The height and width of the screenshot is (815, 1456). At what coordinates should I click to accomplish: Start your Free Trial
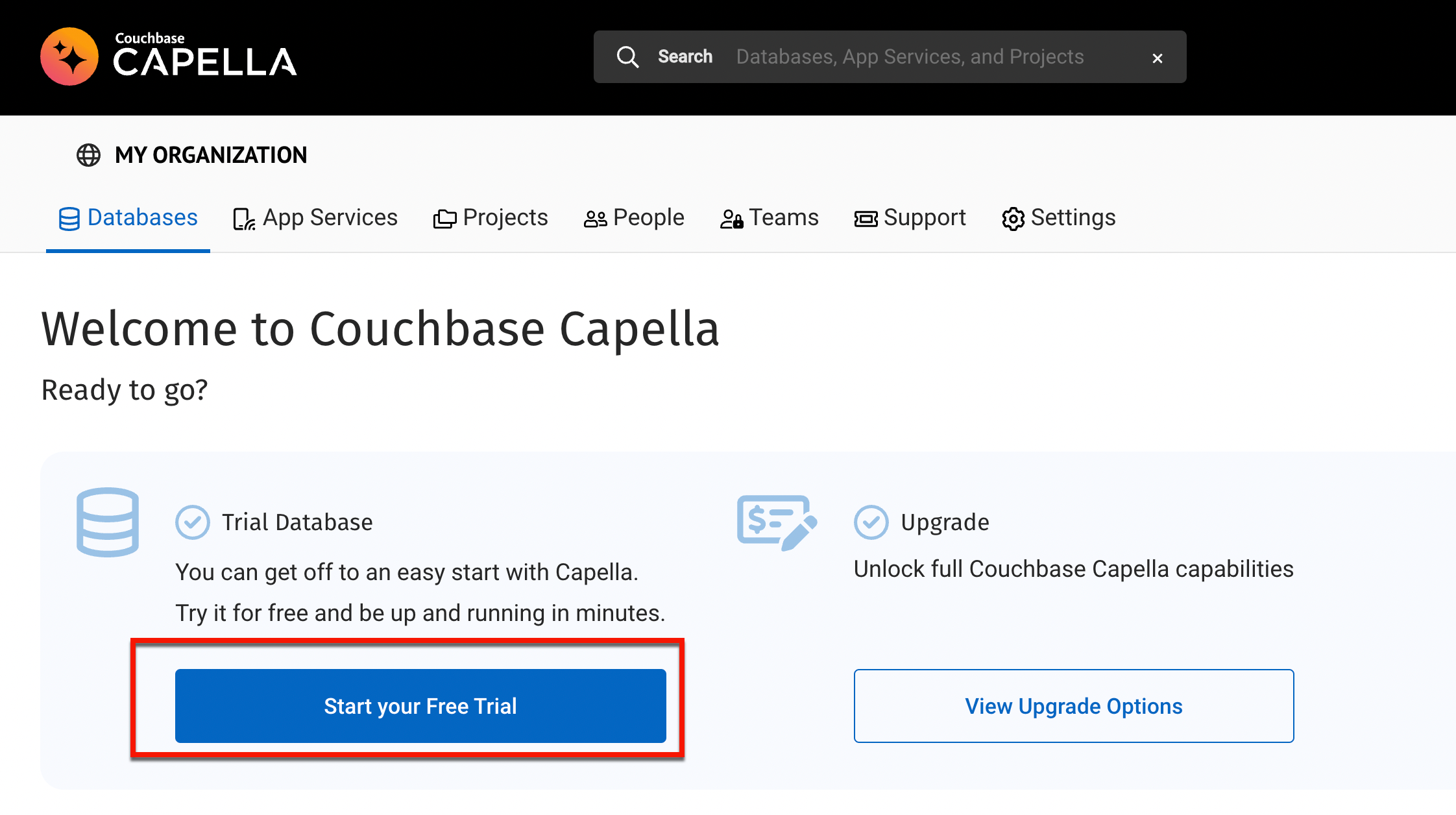click(x=420, y=706)
